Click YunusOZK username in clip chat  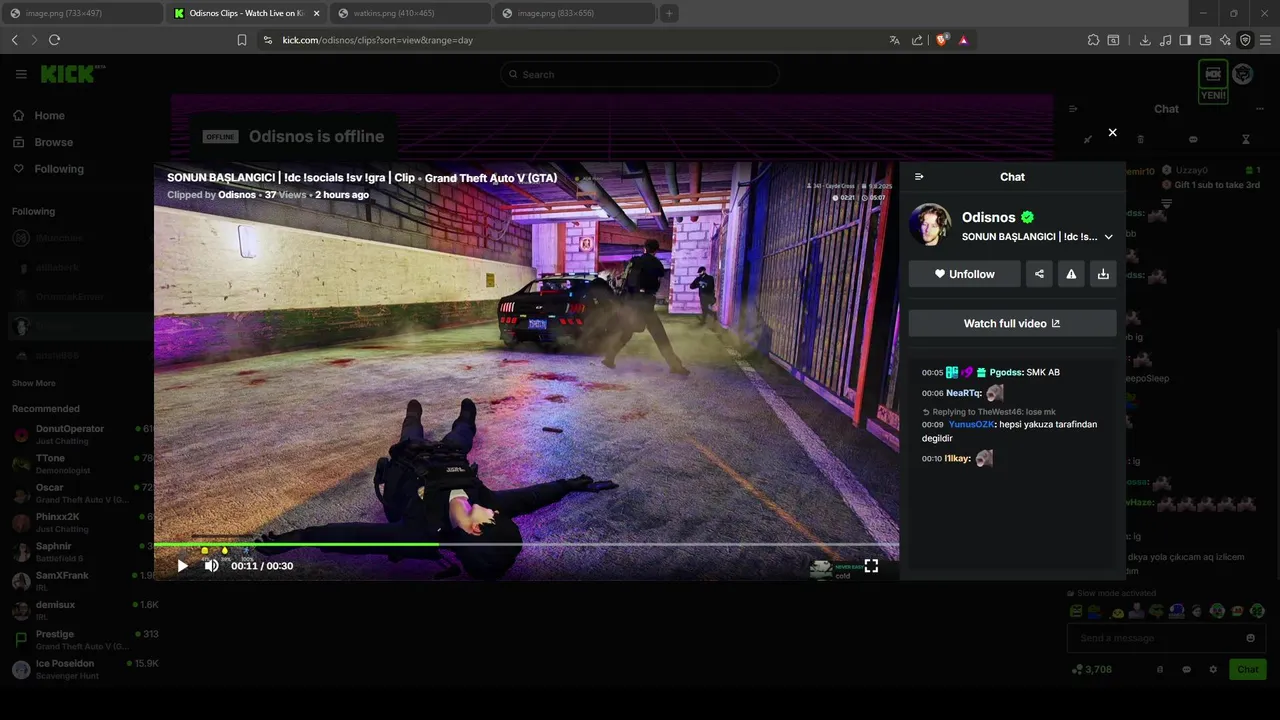(x=972, y=424)
